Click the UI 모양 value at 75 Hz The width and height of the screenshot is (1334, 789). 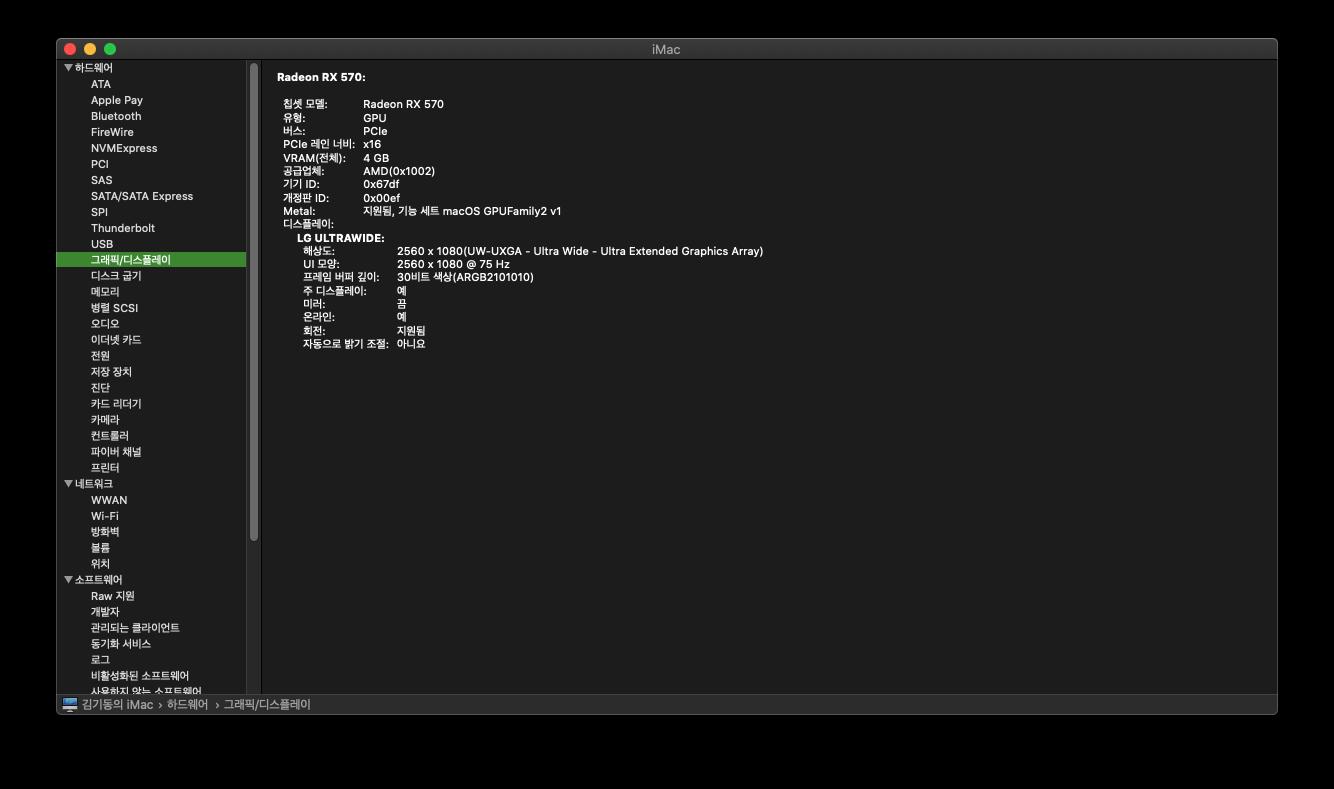click(453, 264)
